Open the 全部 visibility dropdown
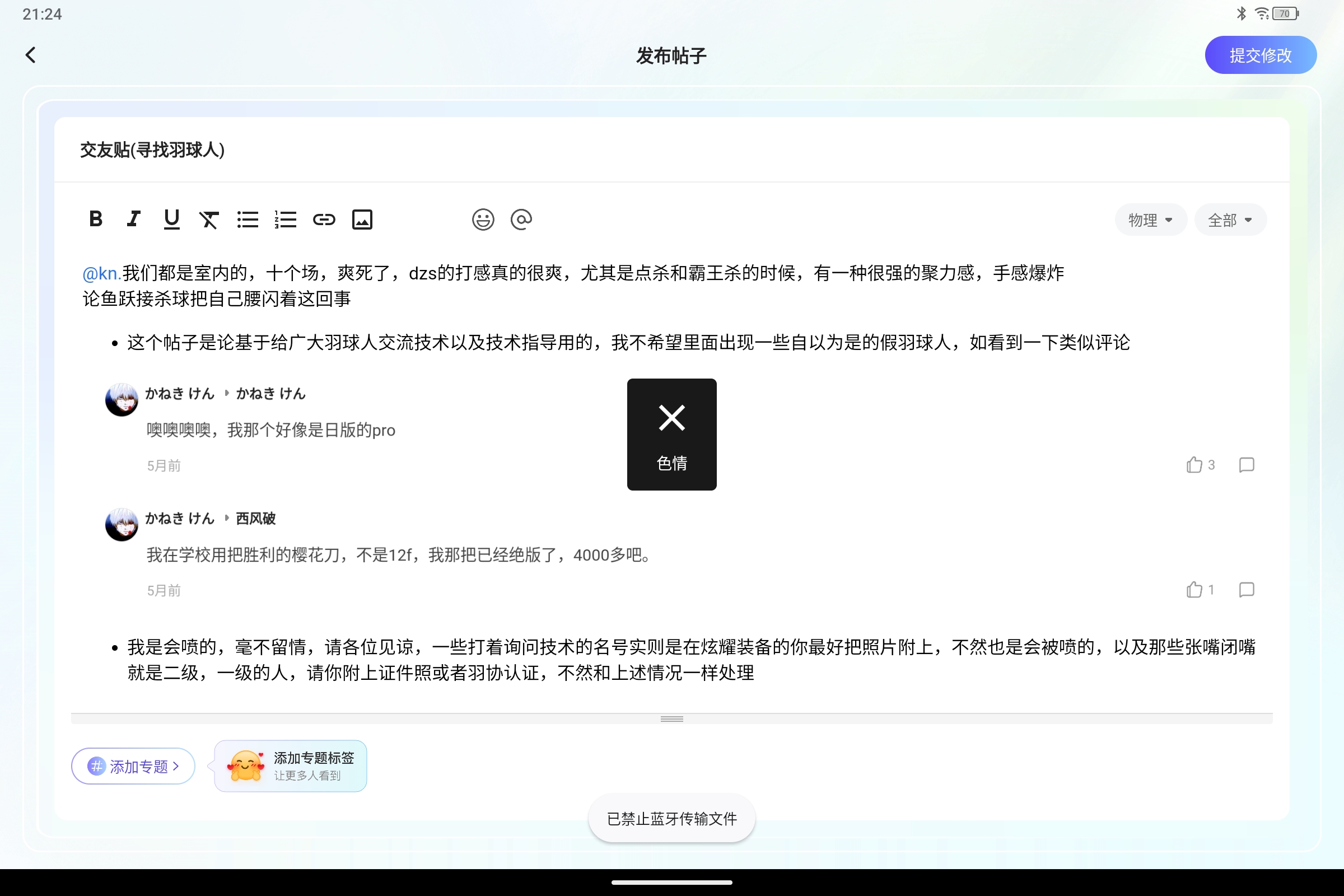The image size is (1344, 896). tap(1230, 219)
